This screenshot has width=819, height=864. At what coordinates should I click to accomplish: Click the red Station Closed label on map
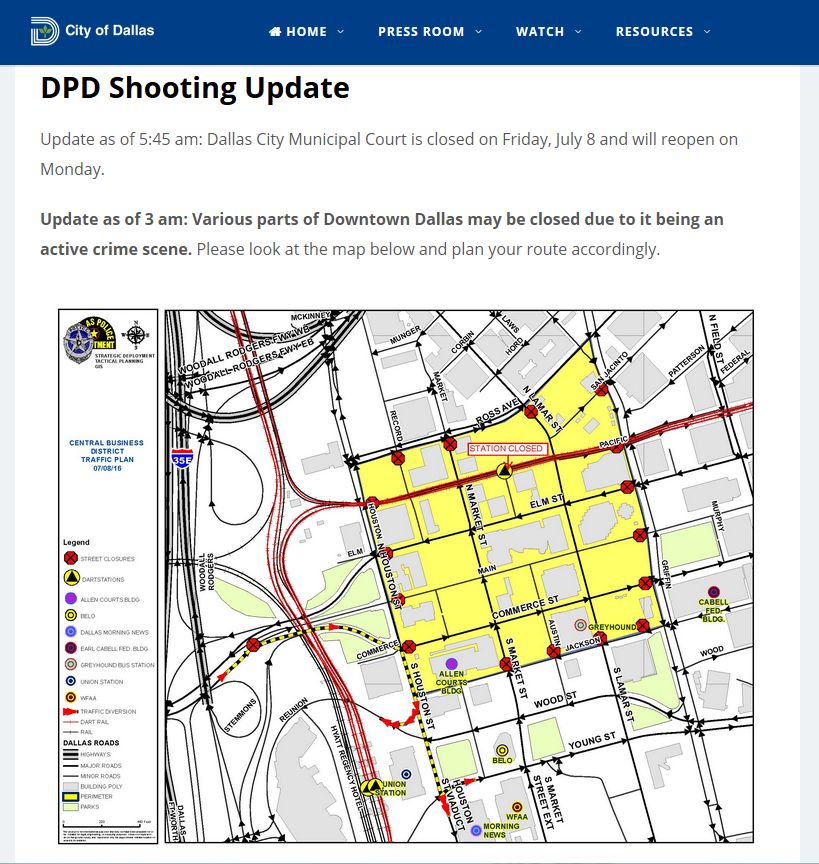[x=507, y=449]
